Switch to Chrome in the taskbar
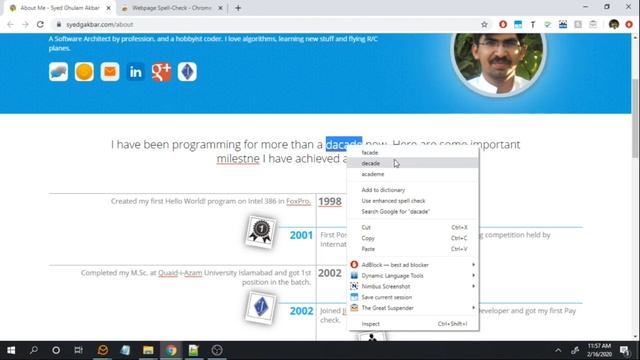This screenshot has height=360, width=640. coord(171,350)
